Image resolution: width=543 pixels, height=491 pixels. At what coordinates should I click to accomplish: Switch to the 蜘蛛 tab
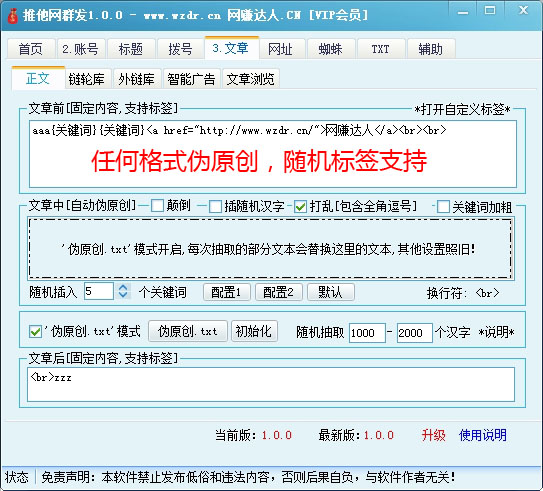[330, 49]
